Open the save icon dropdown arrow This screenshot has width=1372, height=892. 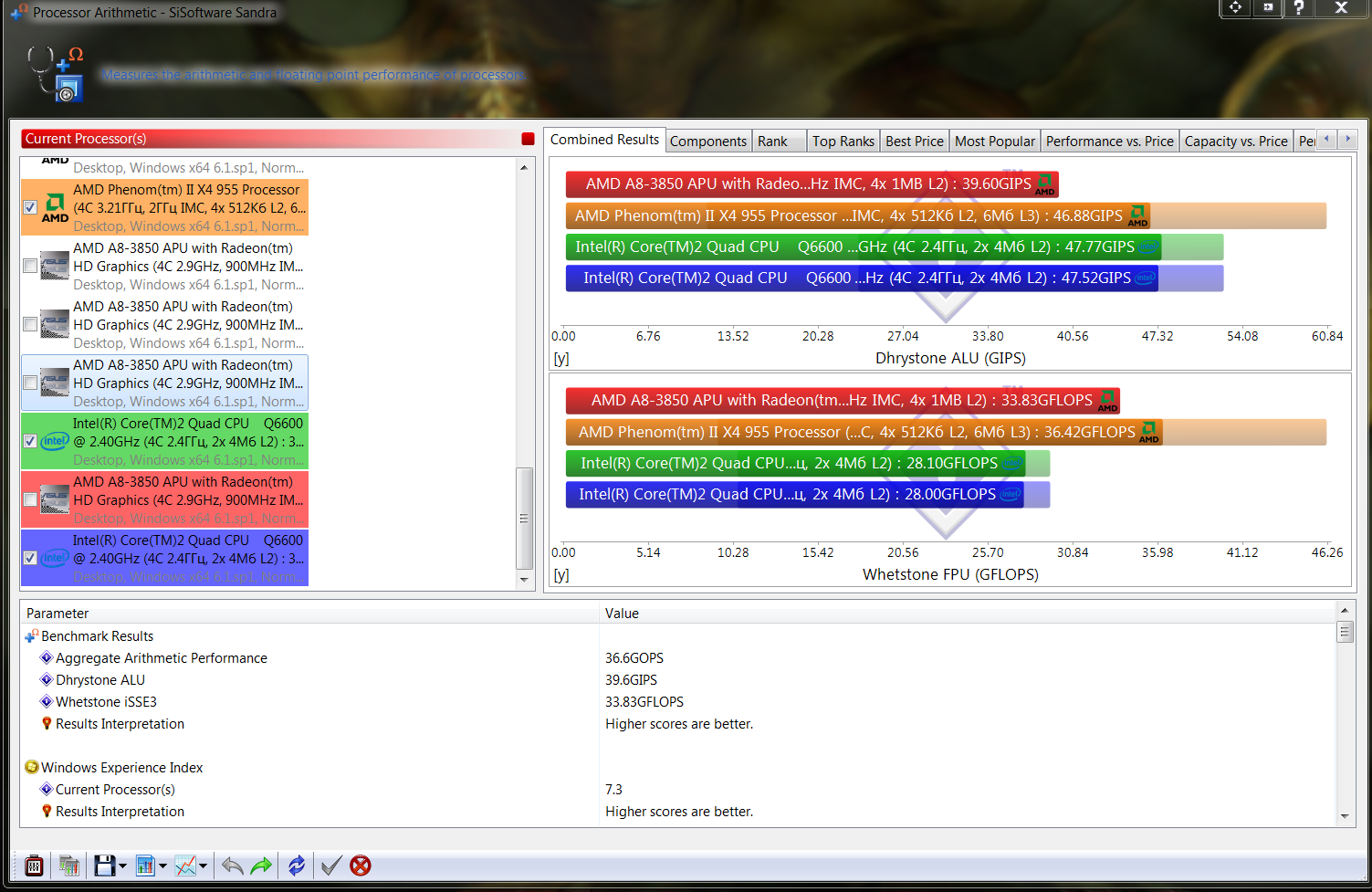[x=122, y=866]
